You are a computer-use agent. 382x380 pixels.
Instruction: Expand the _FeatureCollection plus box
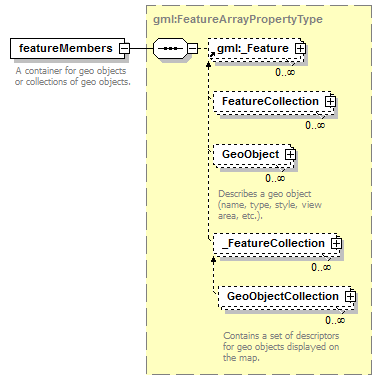coord(336,243)
